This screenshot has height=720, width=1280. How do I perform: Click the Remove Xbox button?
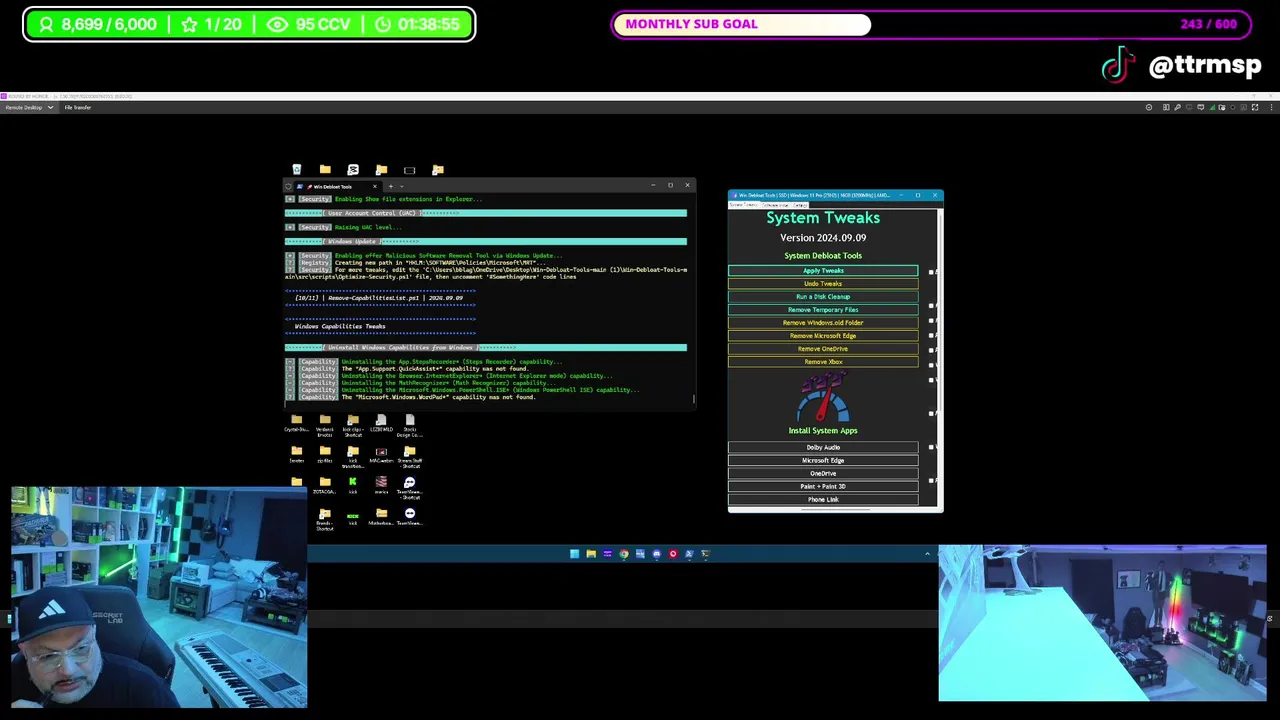tap(823, 362)
